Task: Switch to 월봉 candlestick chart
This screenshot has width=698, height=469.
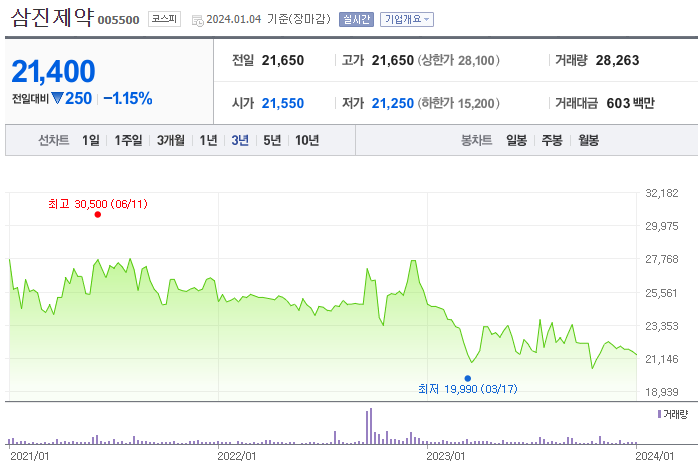Action: pyautogui.click(x=588, y=140)
